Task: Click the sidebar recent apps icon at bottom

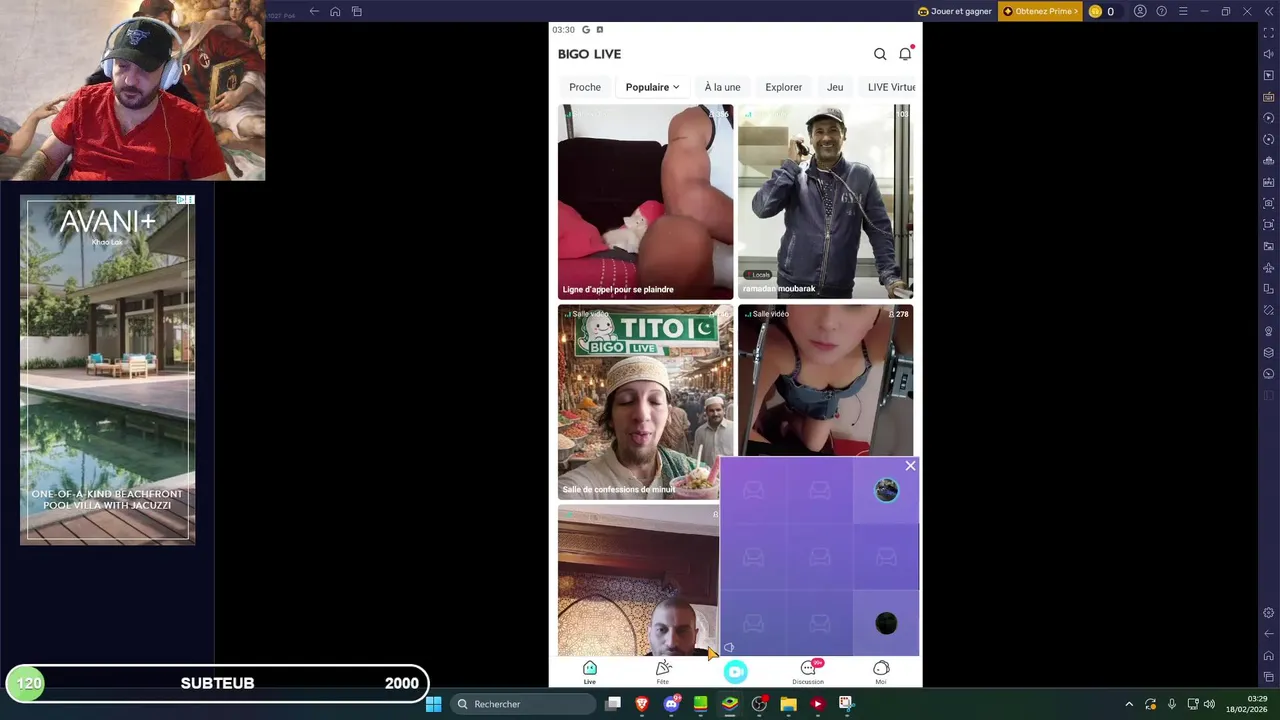Action: [x=1269, y=677]
